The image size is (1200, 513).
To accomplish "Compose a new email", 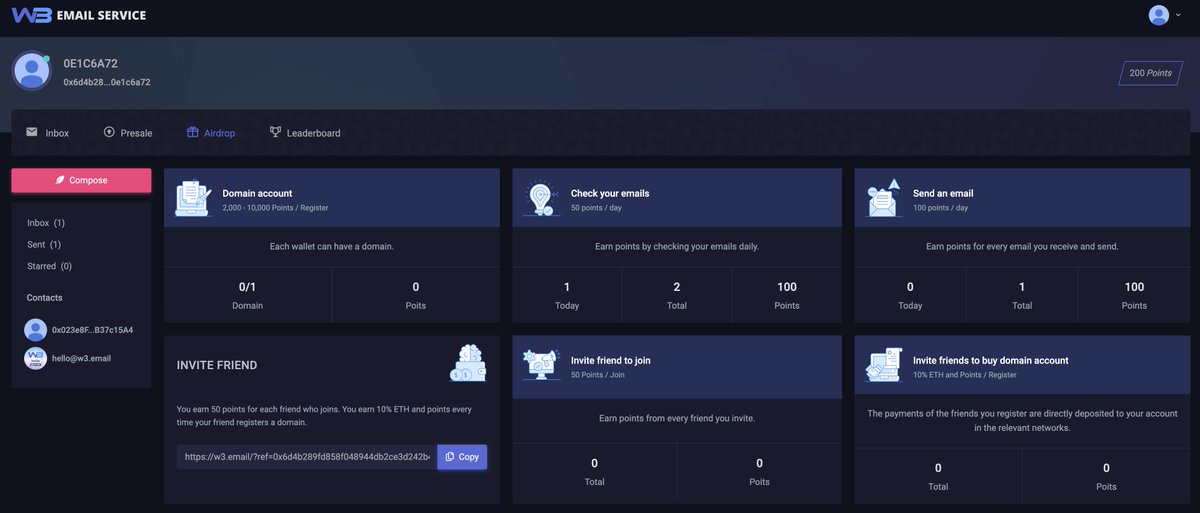I will [81, 180].
